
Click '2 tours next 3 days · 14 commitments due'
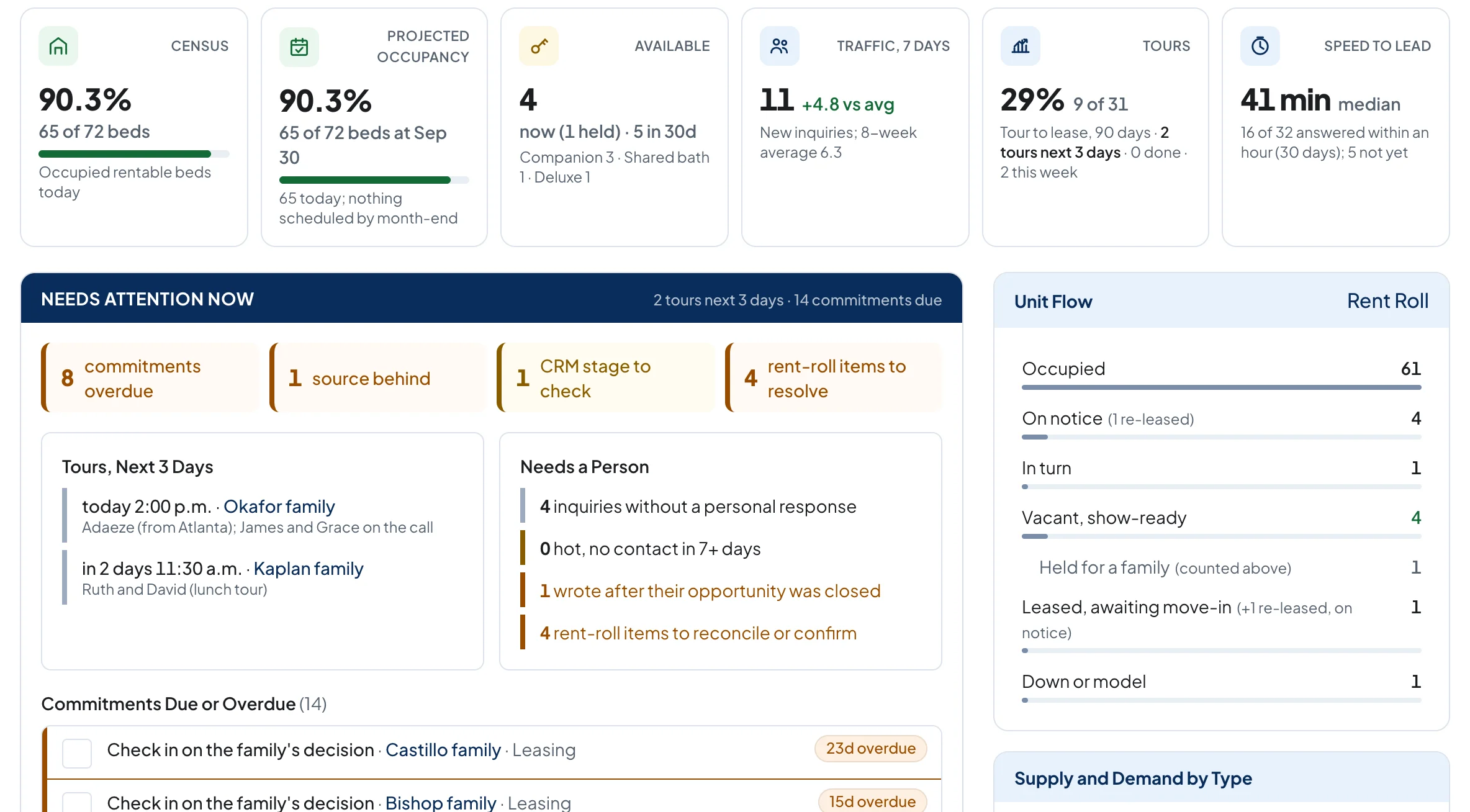[x=797, y=300]
